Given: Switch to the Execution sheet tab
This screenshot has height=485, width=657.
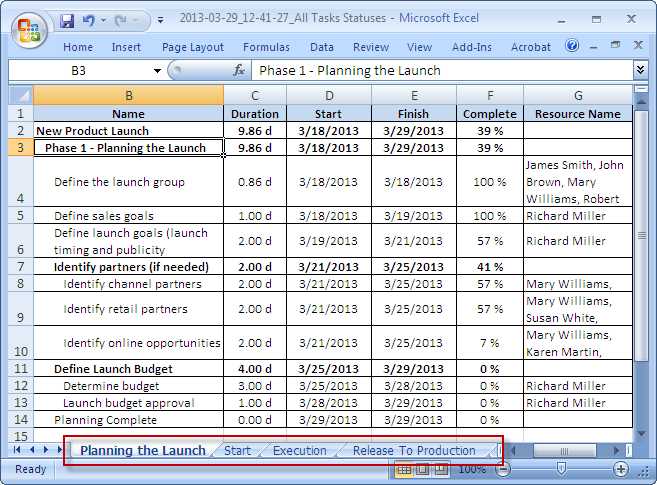Looking at the screenshot, I should point(299,451).
